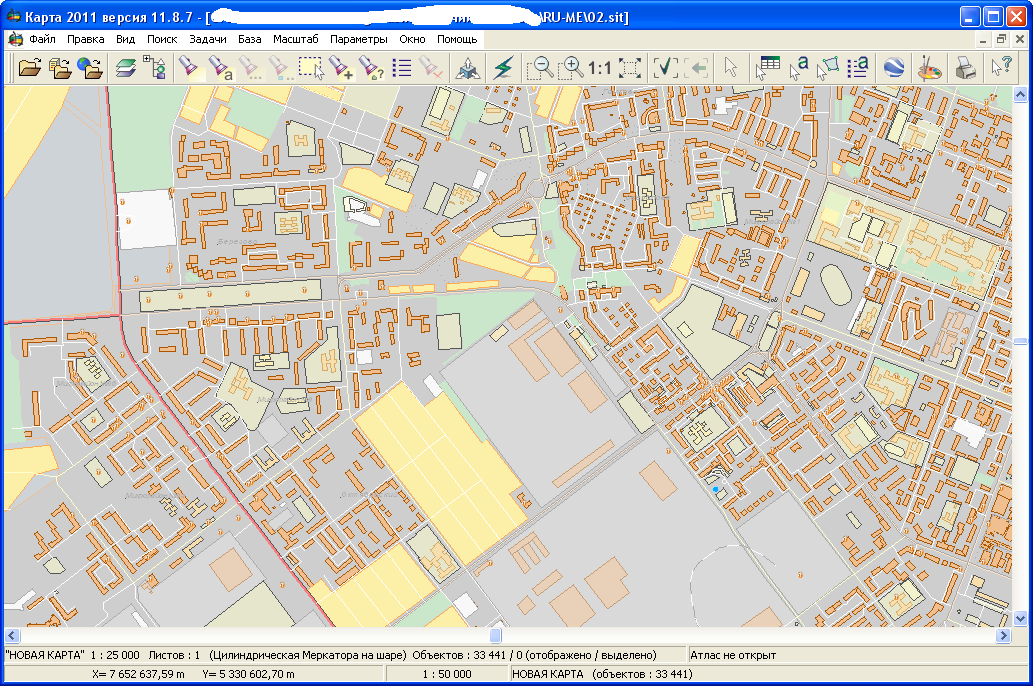
Task: Open the Google Earth globe tool
Action: coord(893,68)
